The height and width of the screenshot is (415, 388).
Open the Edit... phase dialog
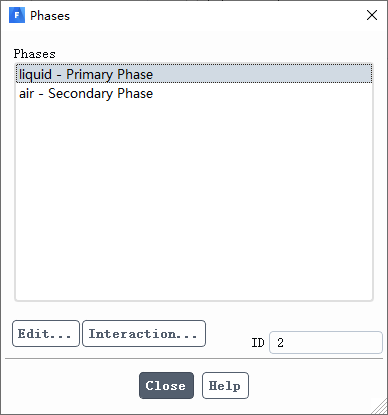(x=46, y=334)
